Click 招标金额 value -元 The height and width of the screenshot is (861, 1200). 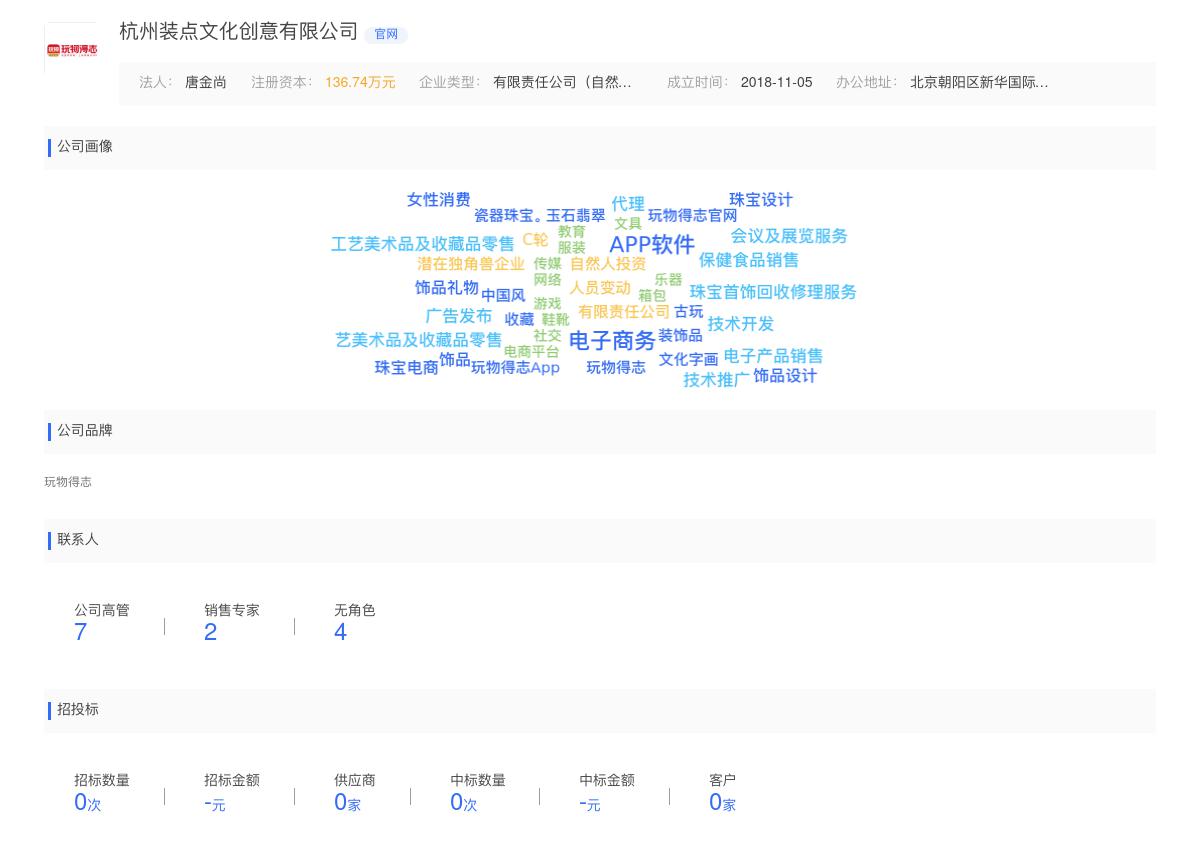coord(215,803)
